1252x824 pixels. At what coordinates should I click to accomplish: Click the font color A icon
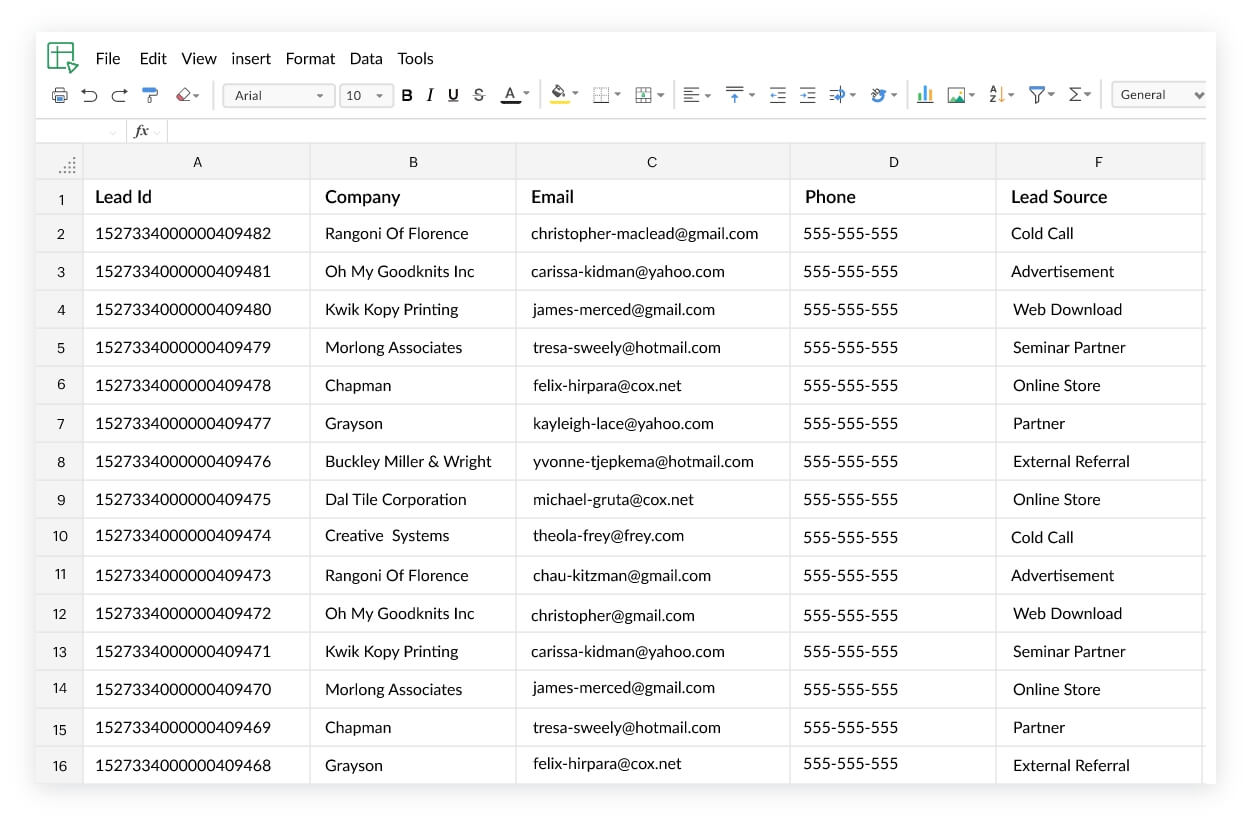[x=510, y=96]
